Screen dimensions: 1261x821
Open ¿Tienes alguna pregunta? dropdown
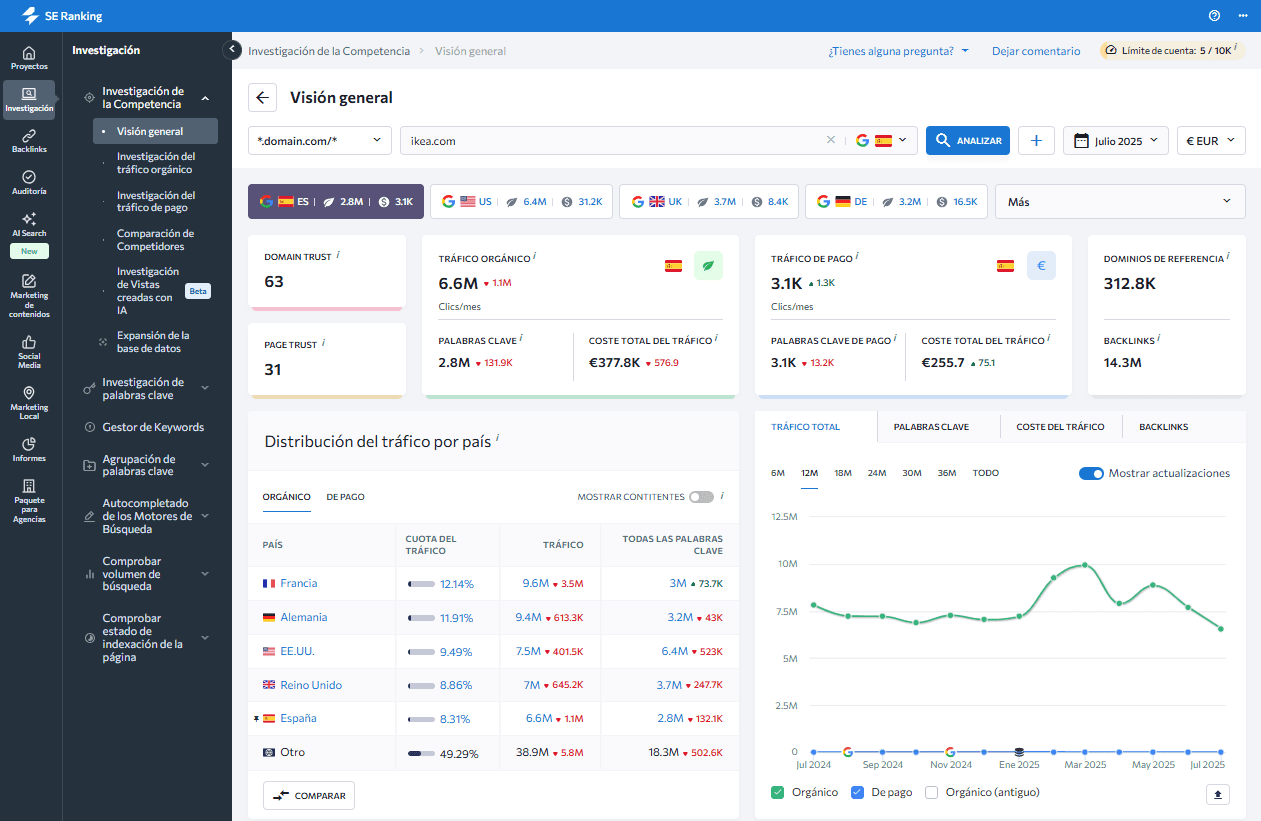[x=898, y=51]
